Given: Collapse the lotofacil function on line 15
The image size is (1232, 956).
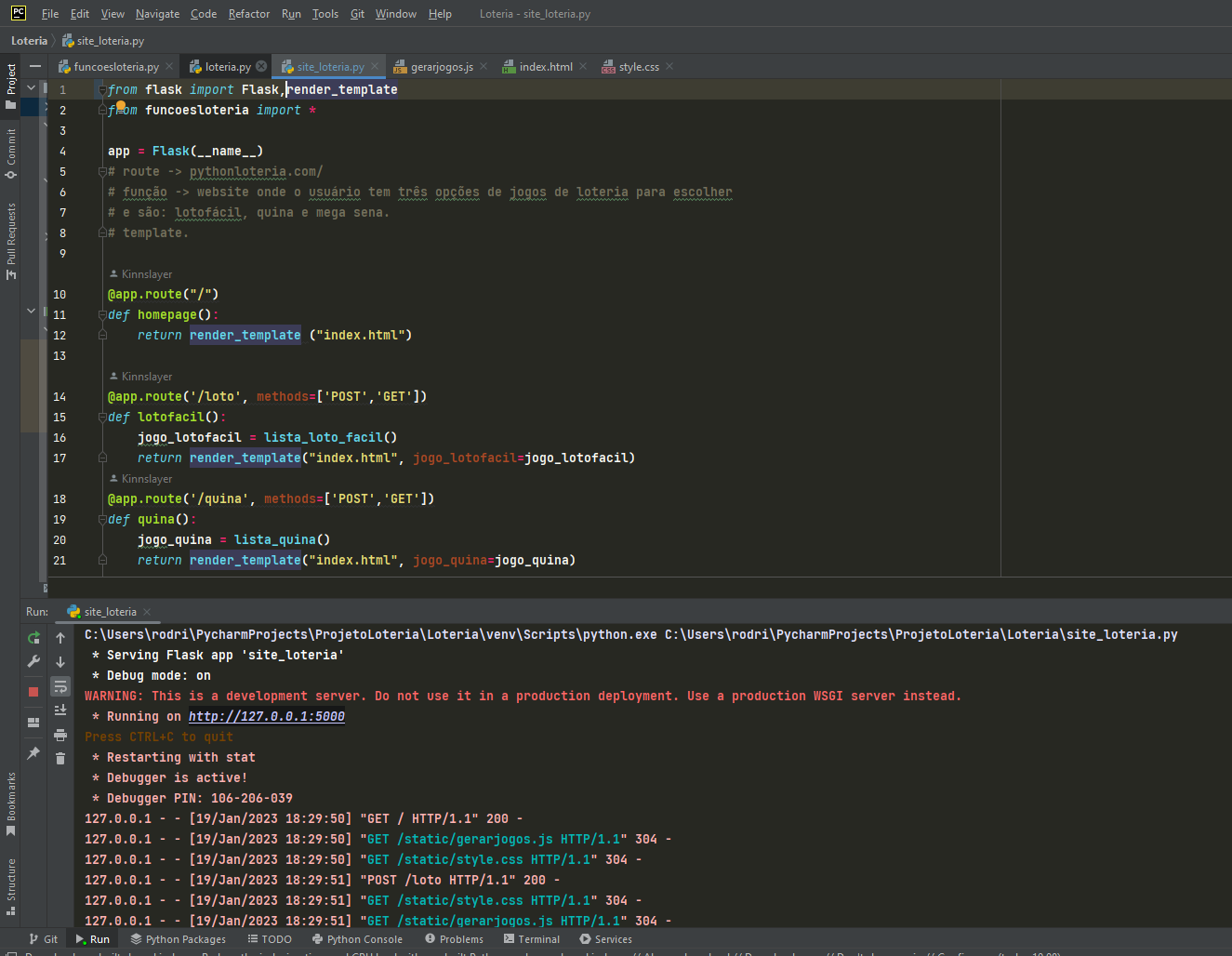Looking at the screenshot, I should pos(102,417).
